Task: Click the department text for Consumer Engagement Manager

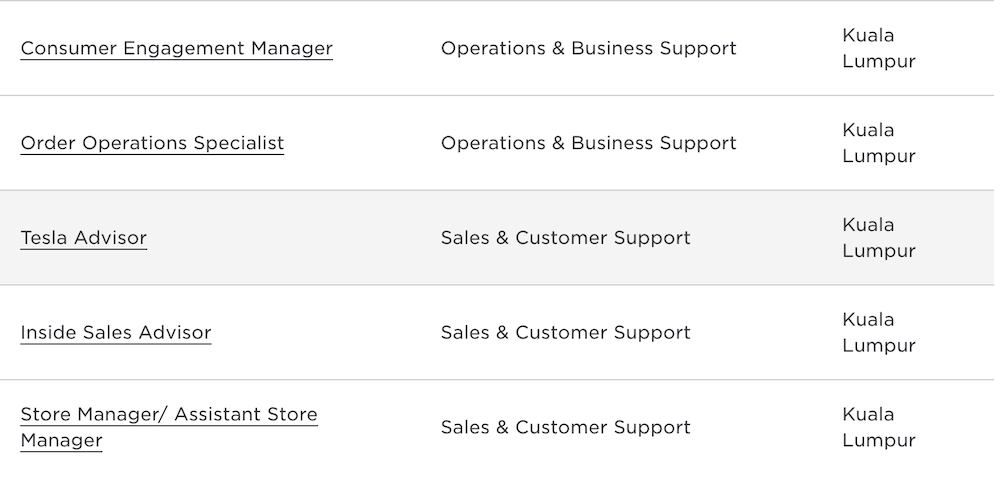Action: click(x=588, y=48)
